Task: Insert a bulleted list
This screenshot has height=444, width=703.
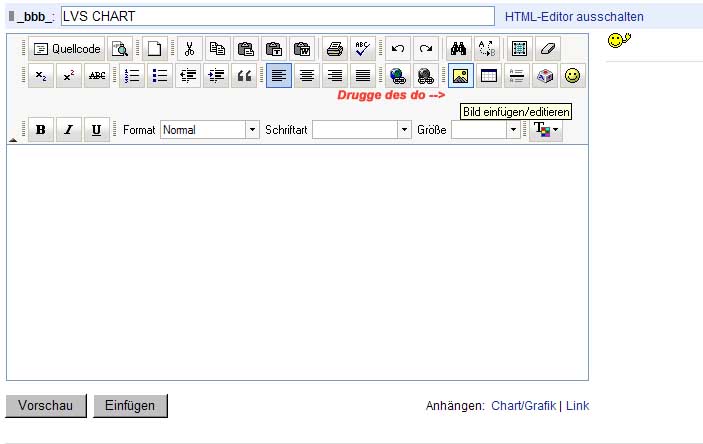Action: pos(160,76)
